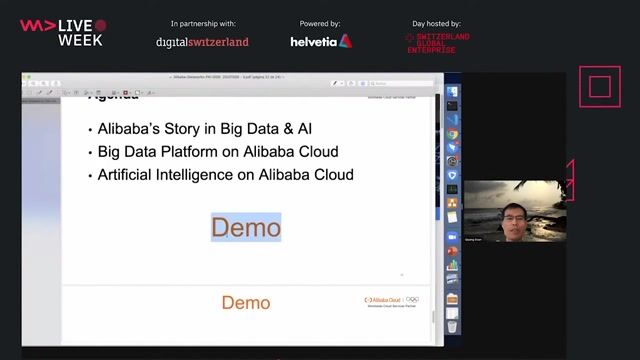The height and width of the screenshot is (360, 640).
Task: Open the red border color picker
Action: (126, 93)
